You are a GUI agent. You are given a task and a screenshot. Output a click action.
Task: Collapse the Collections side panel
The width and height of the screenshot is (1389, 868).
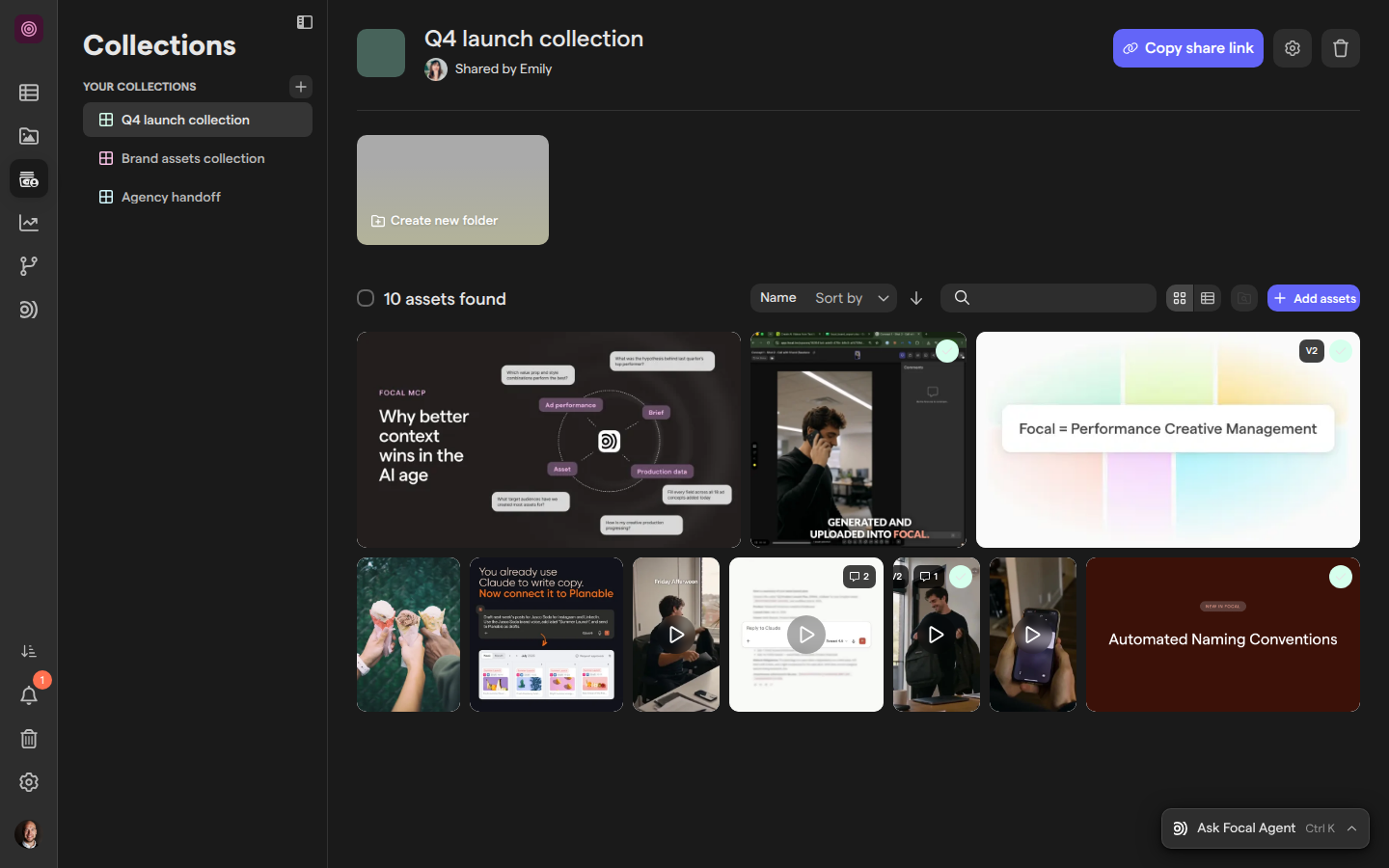click(305, 22)
